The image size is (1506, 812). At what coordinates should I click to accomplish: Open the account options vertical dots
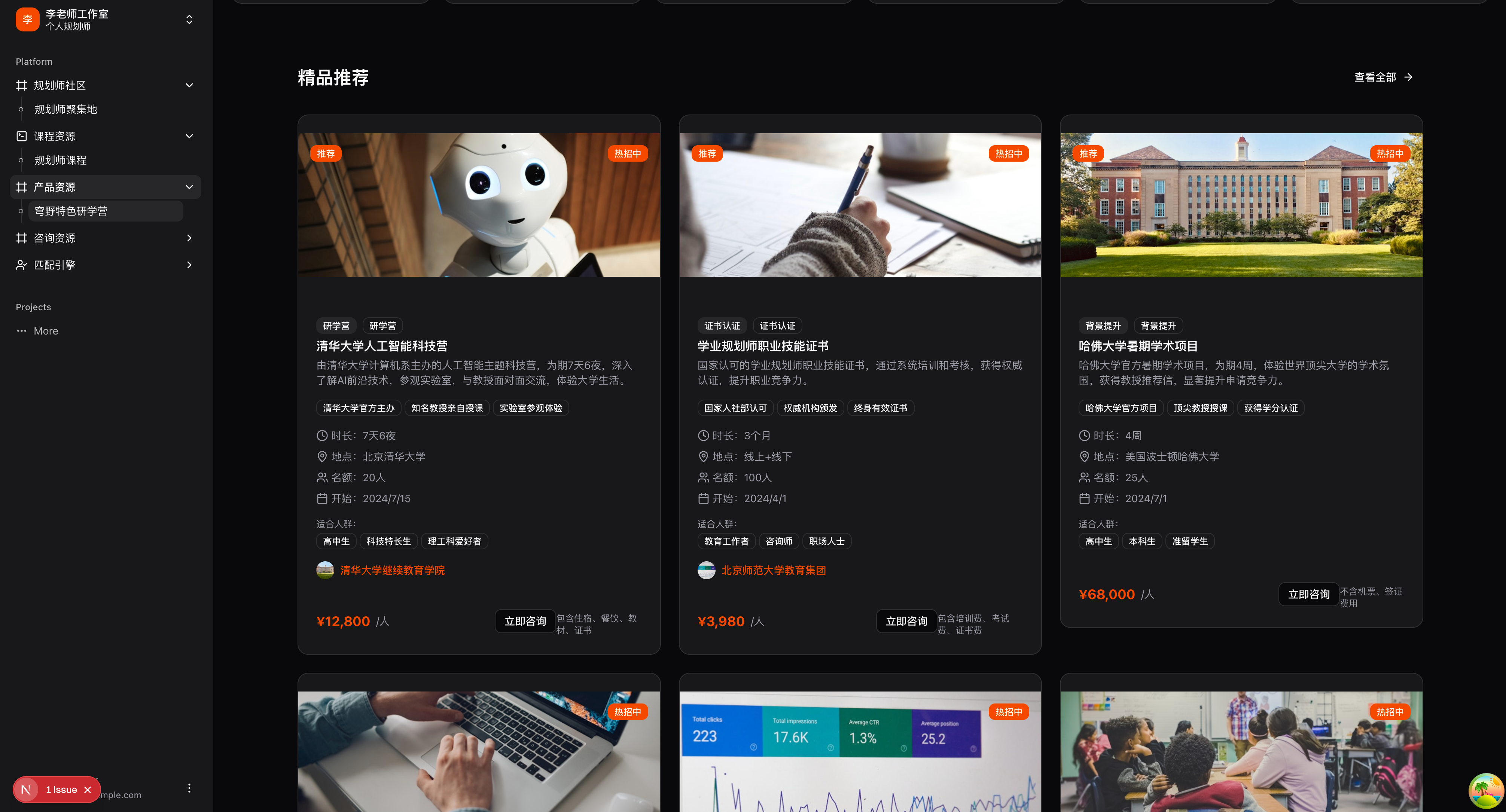[189, 788]
